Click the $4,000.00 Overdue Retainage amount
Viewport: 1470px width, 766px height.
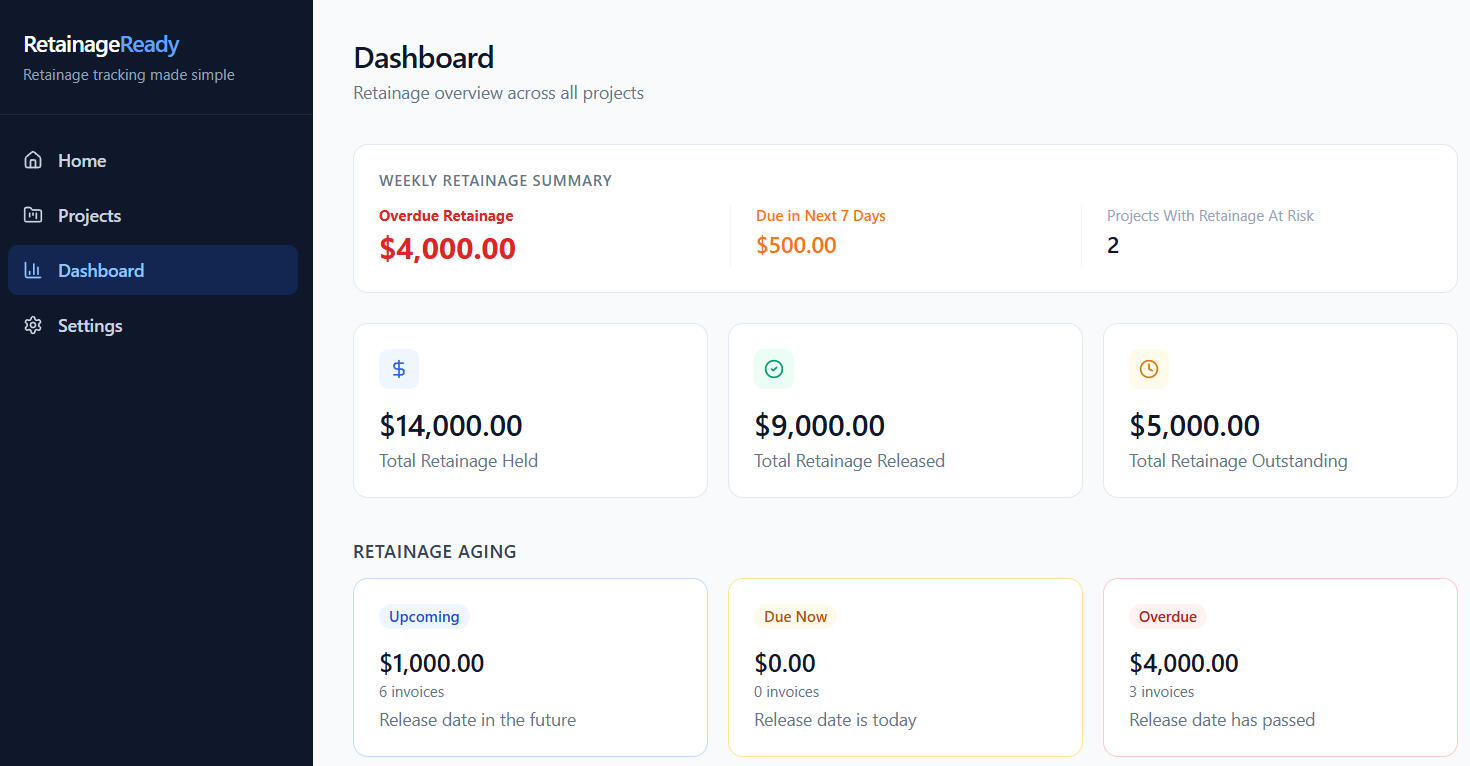(x=447, y=249)
